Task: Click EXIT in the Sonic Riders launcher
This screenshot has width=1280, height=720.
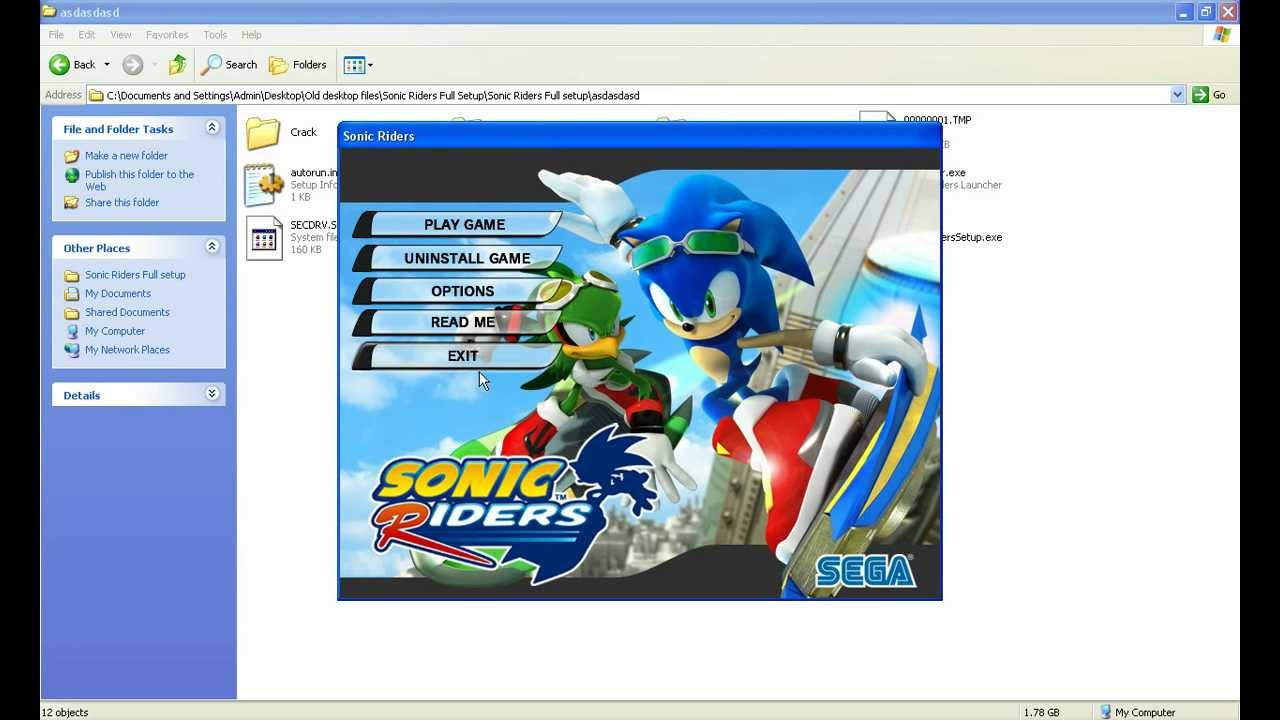Action: 462,356
